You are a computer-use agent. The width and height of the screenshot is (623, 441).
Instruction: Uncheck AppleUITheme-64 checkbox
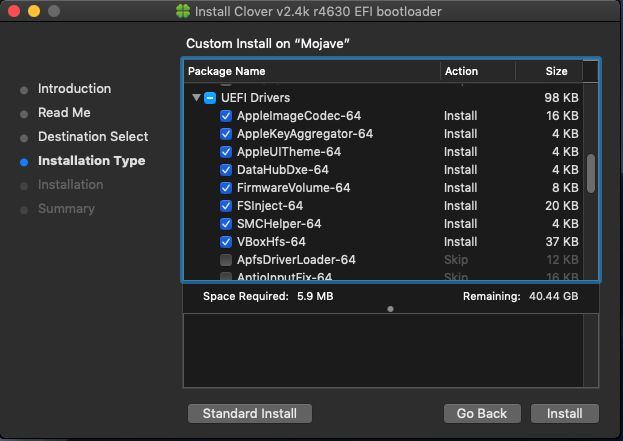(x=226, y=152)
